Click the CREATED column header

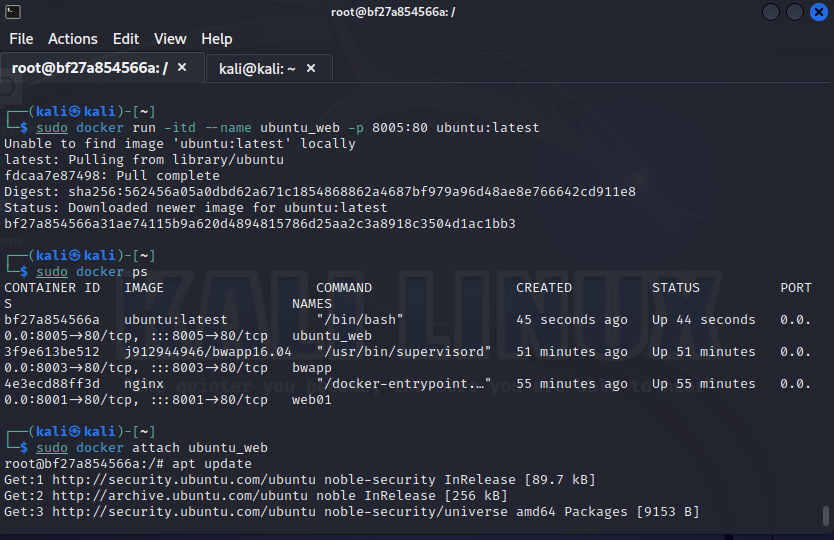(x=544, y=288)
